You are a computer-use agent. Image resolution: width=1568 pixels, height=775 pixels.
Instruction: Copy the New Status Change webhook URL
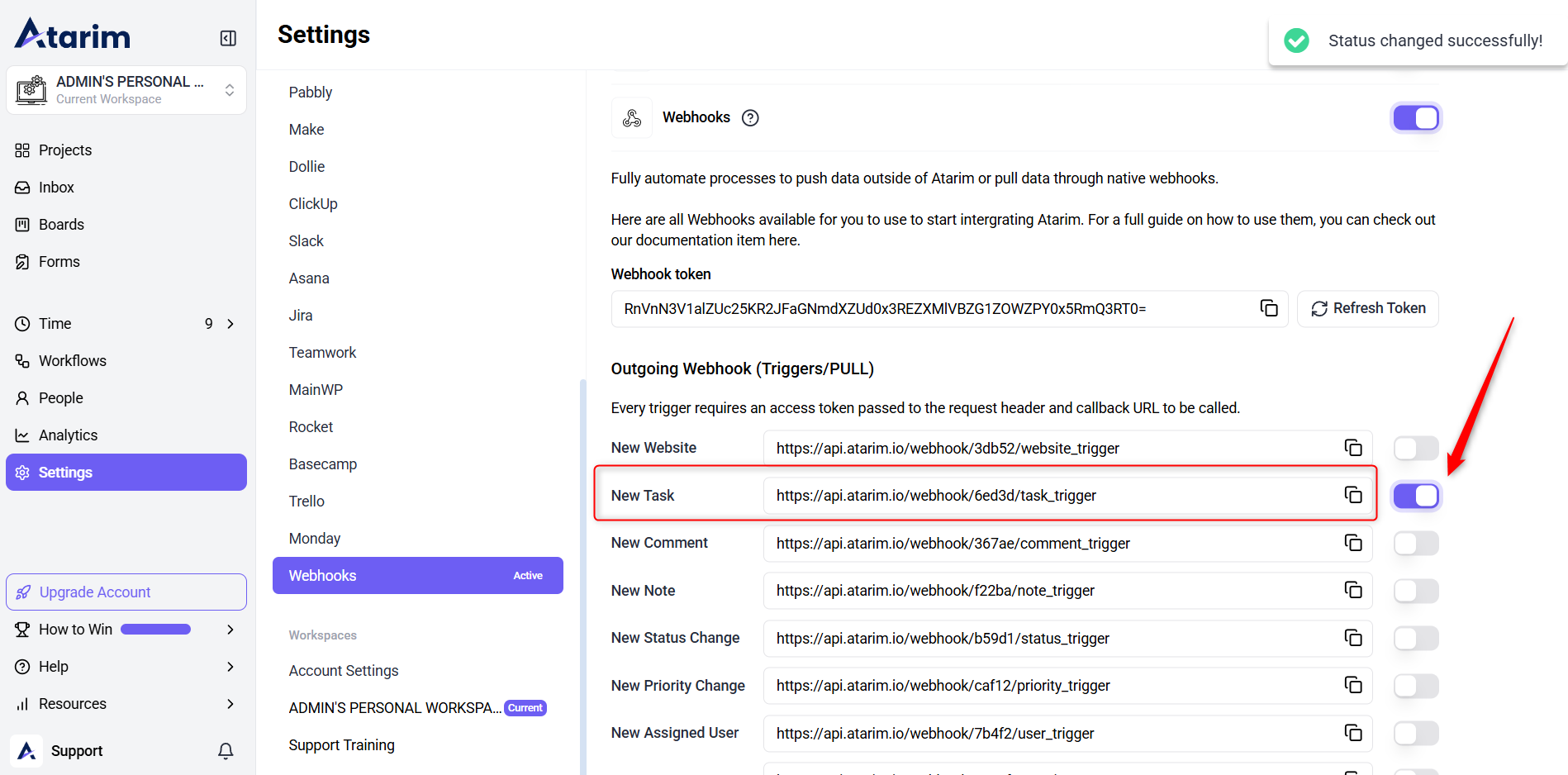point(1352,638)
